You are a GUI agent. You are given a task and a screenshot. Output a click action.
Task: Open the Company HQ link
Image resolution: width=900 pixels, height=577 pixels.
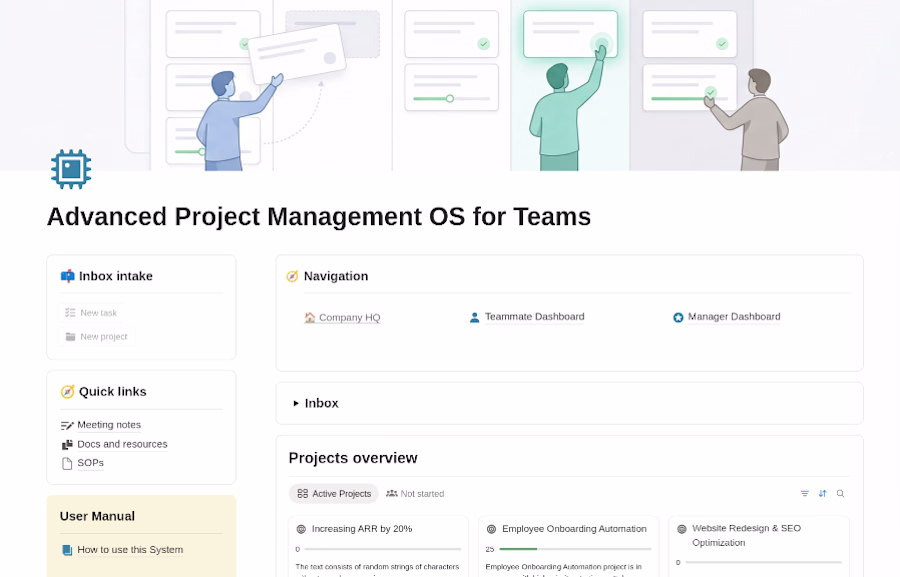(x=350, y=317)
